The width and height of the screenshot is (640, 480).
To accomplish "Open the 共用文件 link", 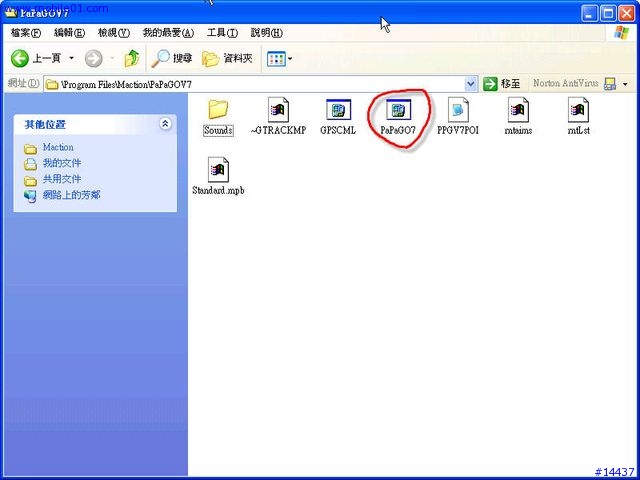I will tap(62, 179).
